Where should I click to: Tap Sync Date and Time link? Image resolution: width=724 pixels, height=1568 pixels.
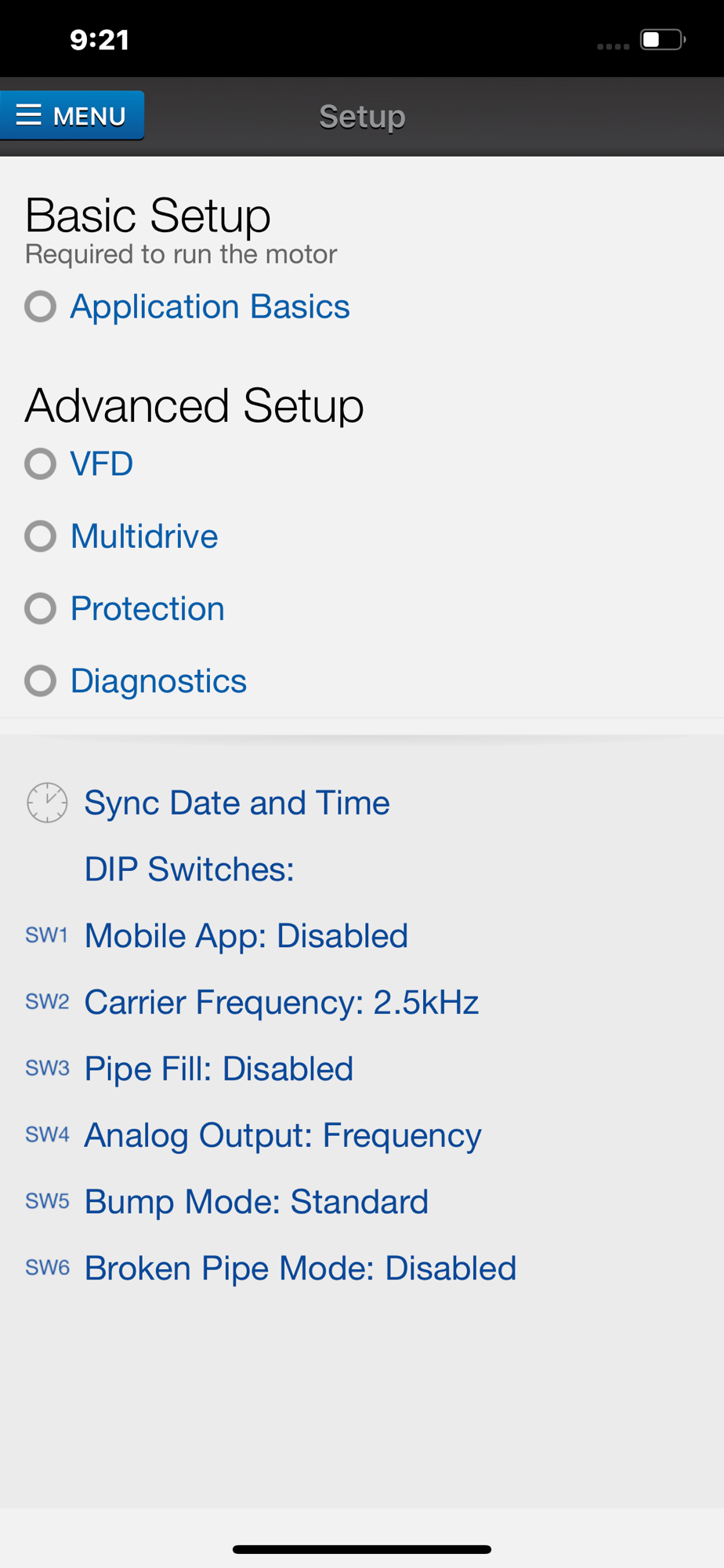237,803
